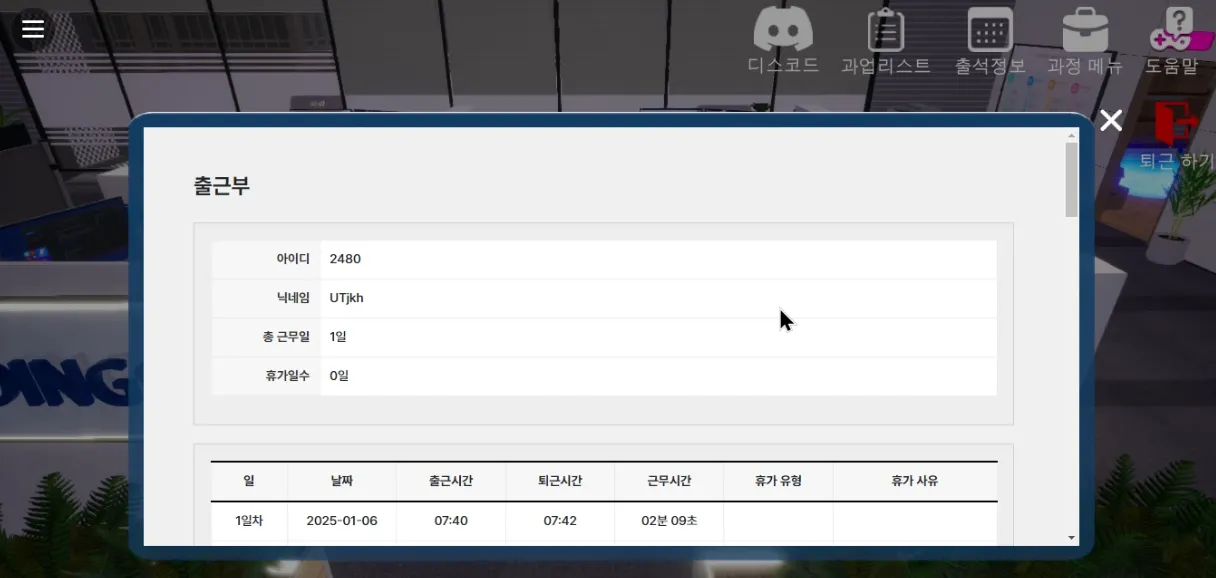
Task: Click the 휴가일수 value 0일
Action: pos(339,376)
